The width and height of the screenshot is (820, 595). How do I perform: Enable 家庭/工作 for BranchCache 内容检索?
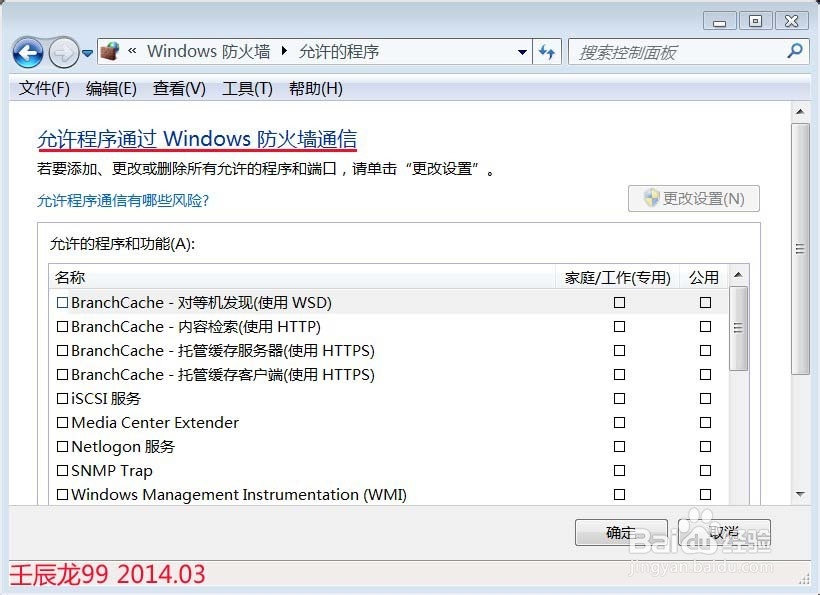[620, 327]
